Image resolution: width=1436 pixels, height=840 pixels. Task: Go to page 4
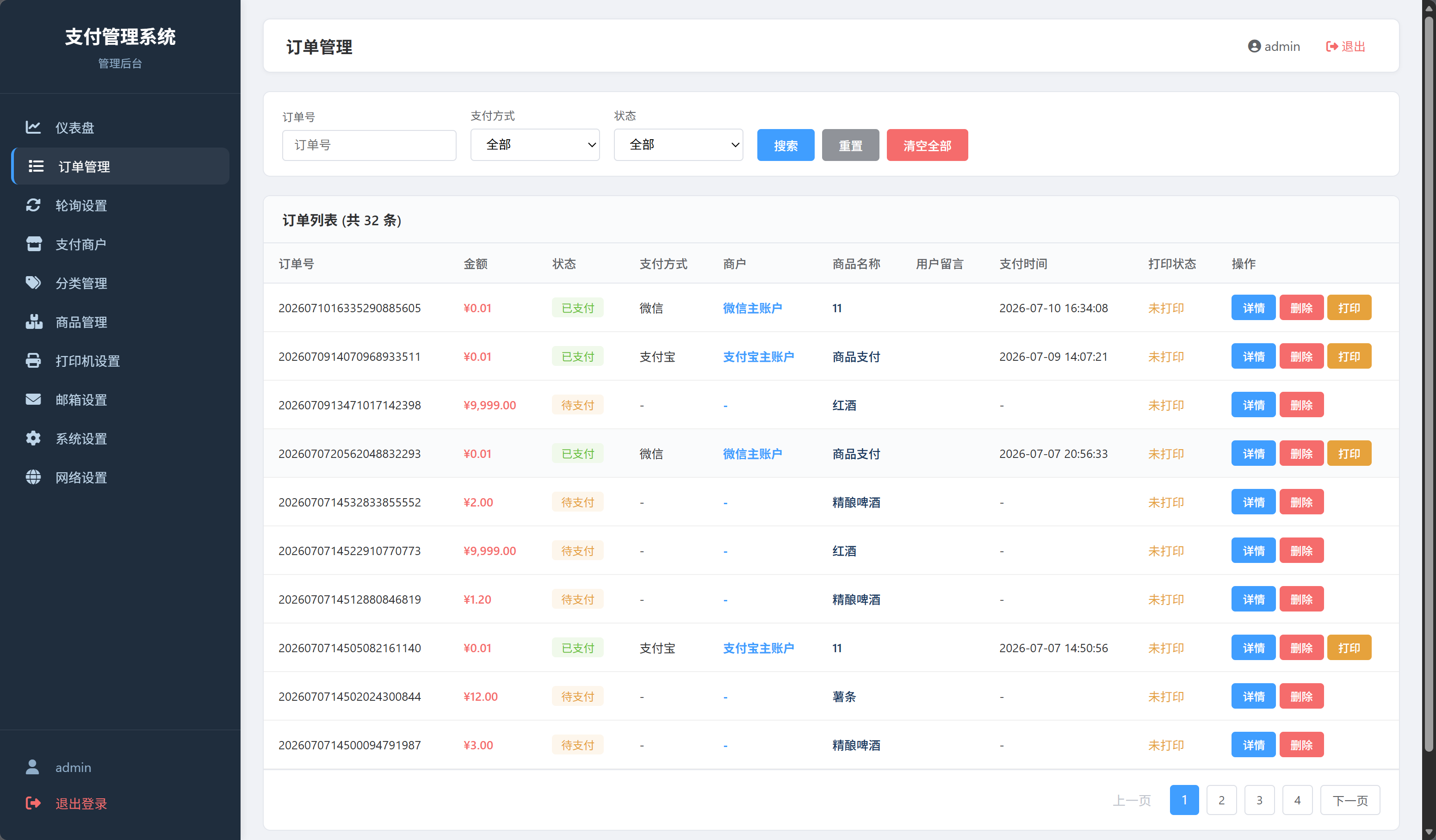1297,800
